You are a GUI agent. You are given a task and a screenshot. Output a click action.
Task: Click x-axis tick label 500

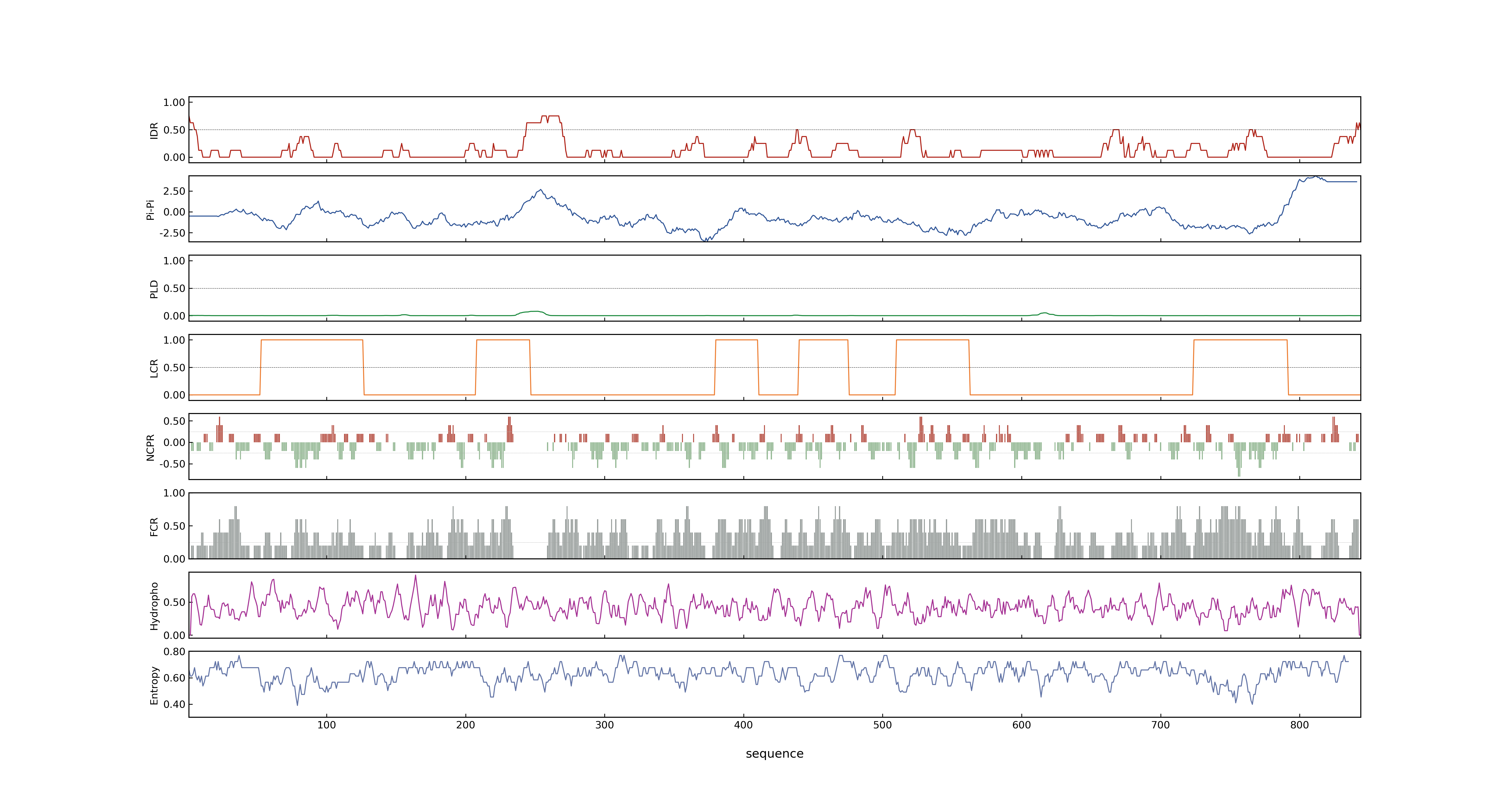pyautogui.click(x=882, y=725)
